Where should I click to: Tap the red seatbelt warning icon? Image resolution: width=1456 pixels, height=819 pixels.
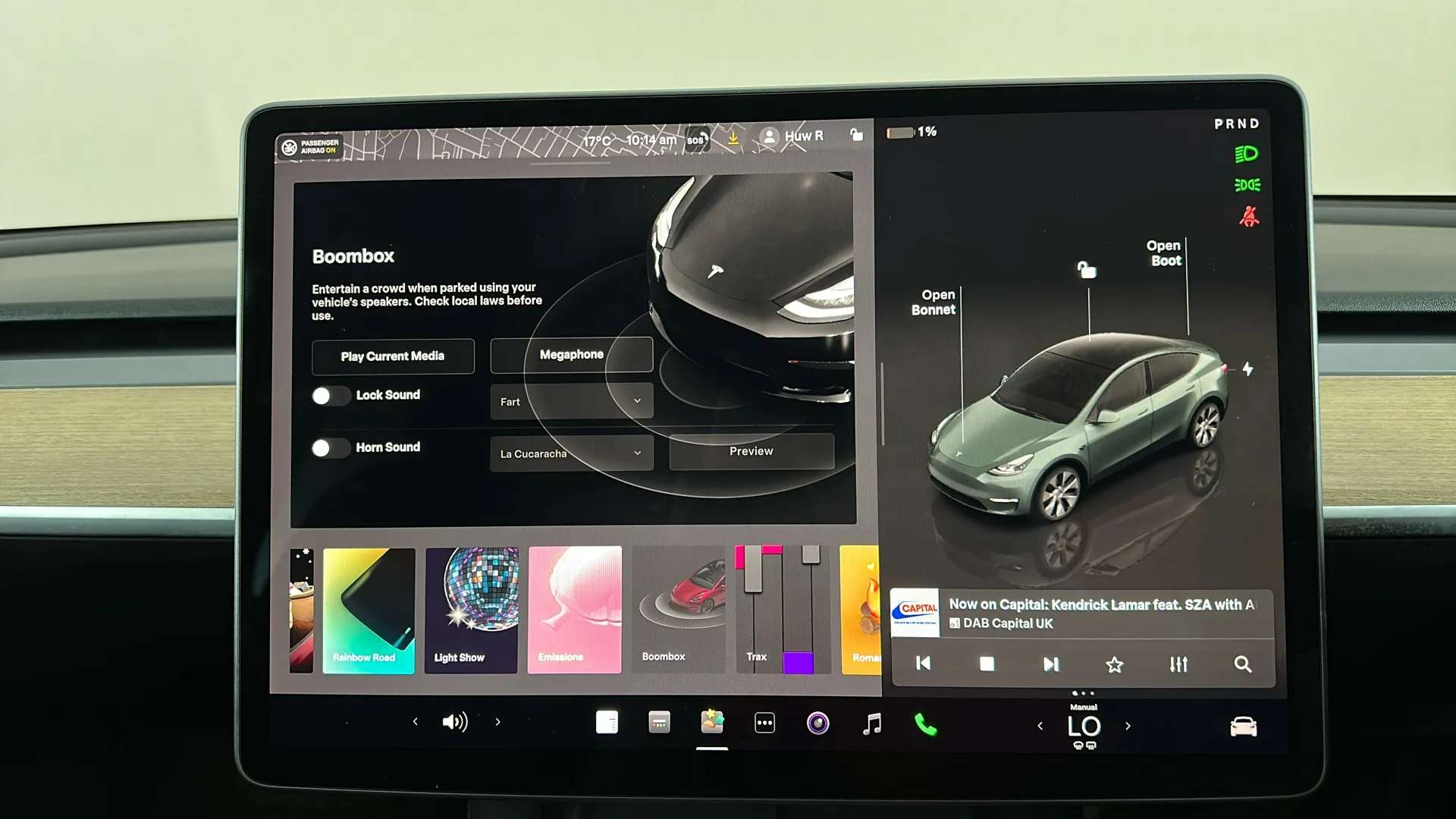(1249, 217)
